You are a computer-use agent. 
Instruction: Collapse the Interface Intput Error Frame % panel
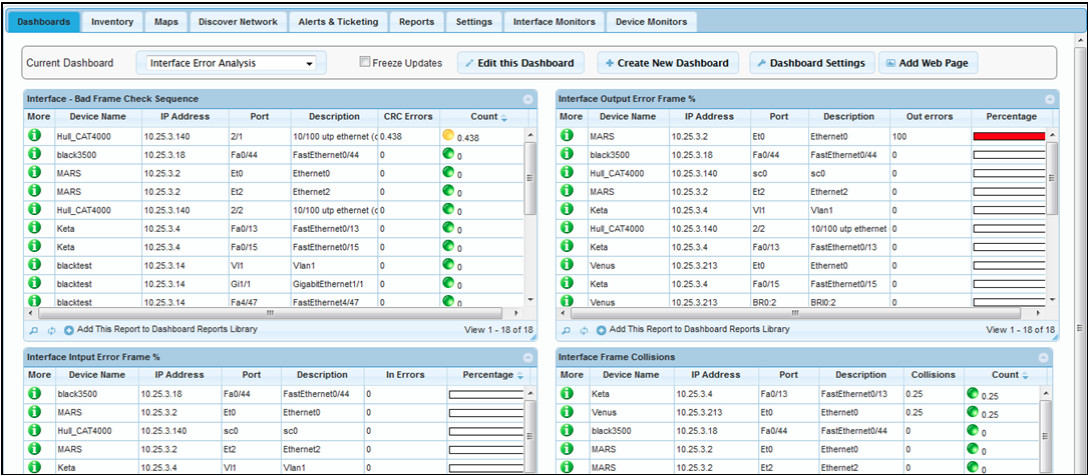click(x=528, y=357)
